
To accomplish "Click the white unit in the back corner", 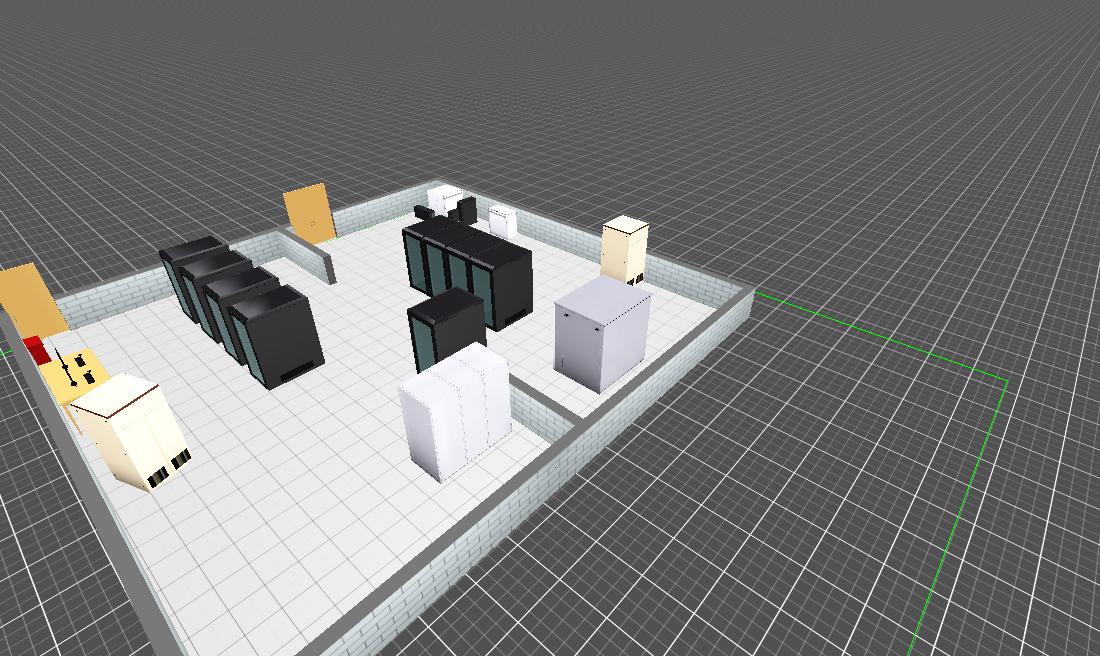I will point(441,198).
